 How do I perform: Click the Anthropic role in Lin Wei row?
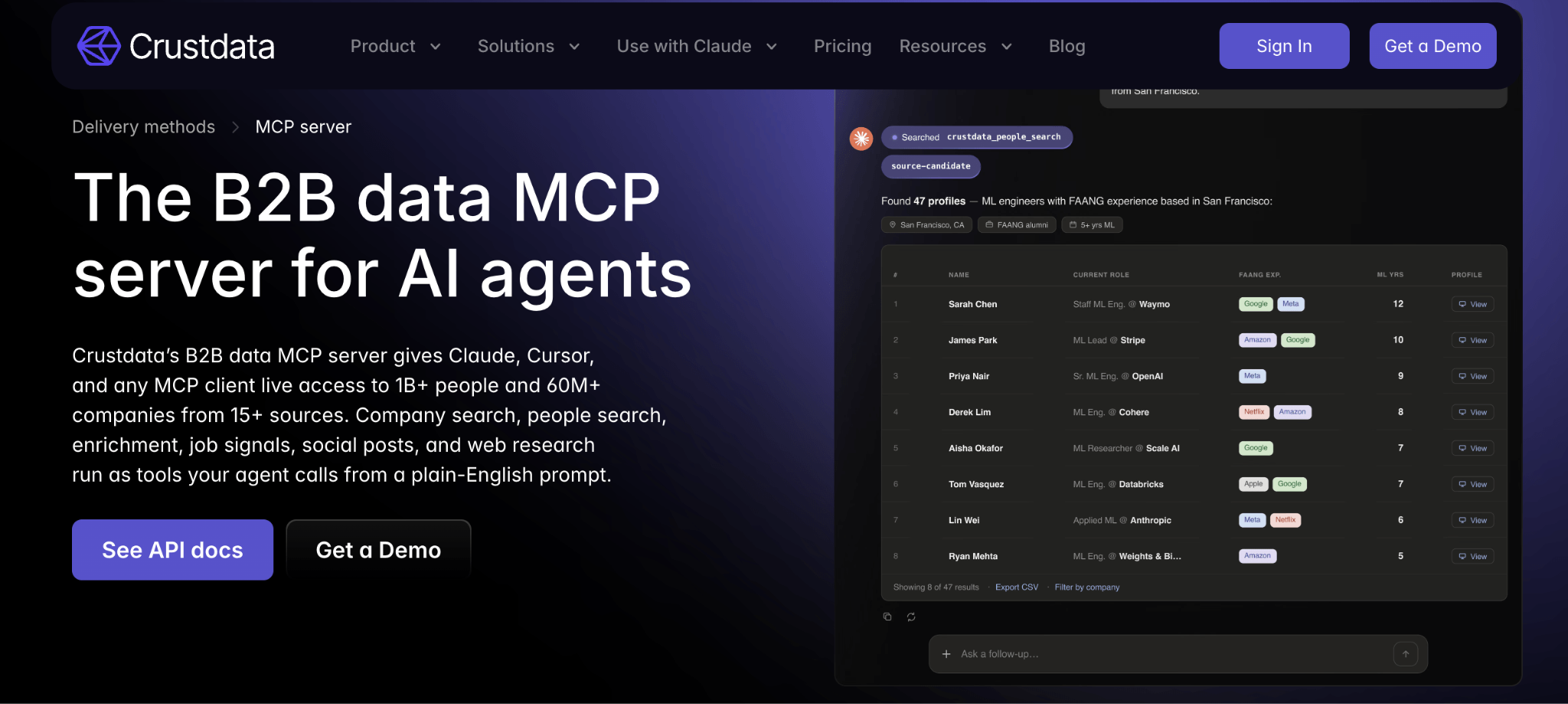click(1150, 520)
